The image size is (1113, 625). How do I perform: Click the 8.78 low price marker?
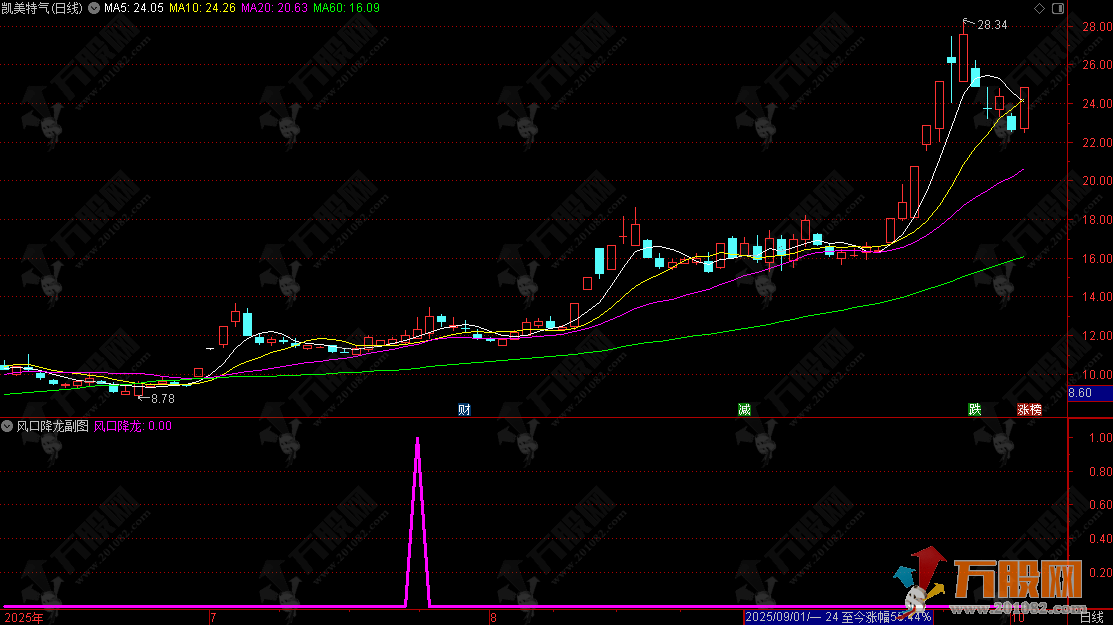162,398
